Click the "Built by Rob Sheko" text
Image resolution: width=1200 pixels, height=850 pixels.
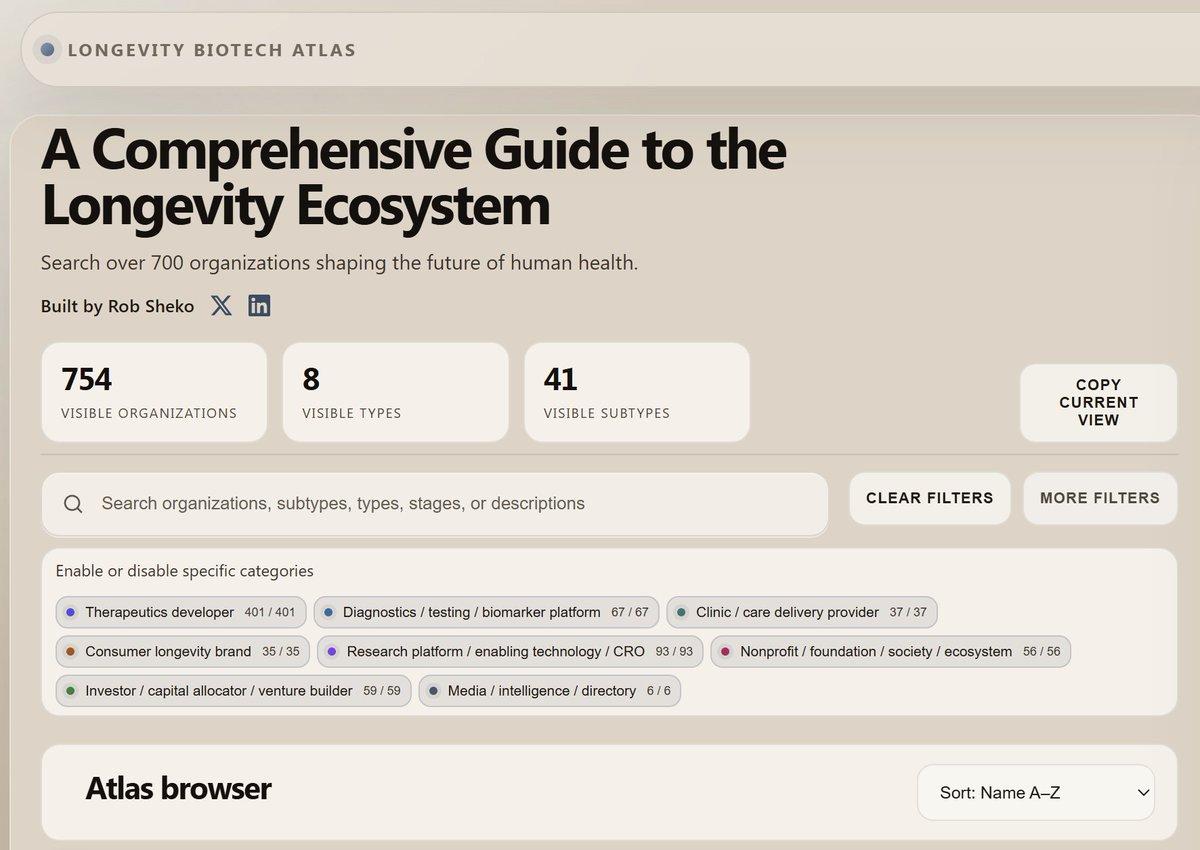click(x=118, y=306)
